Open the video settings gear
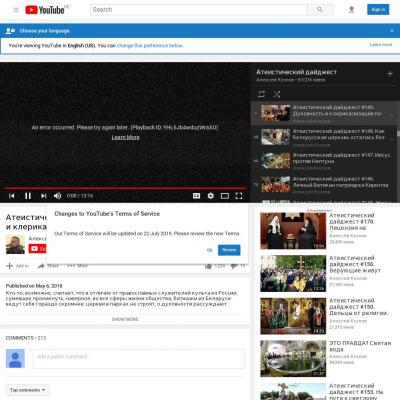 point(211,196)
